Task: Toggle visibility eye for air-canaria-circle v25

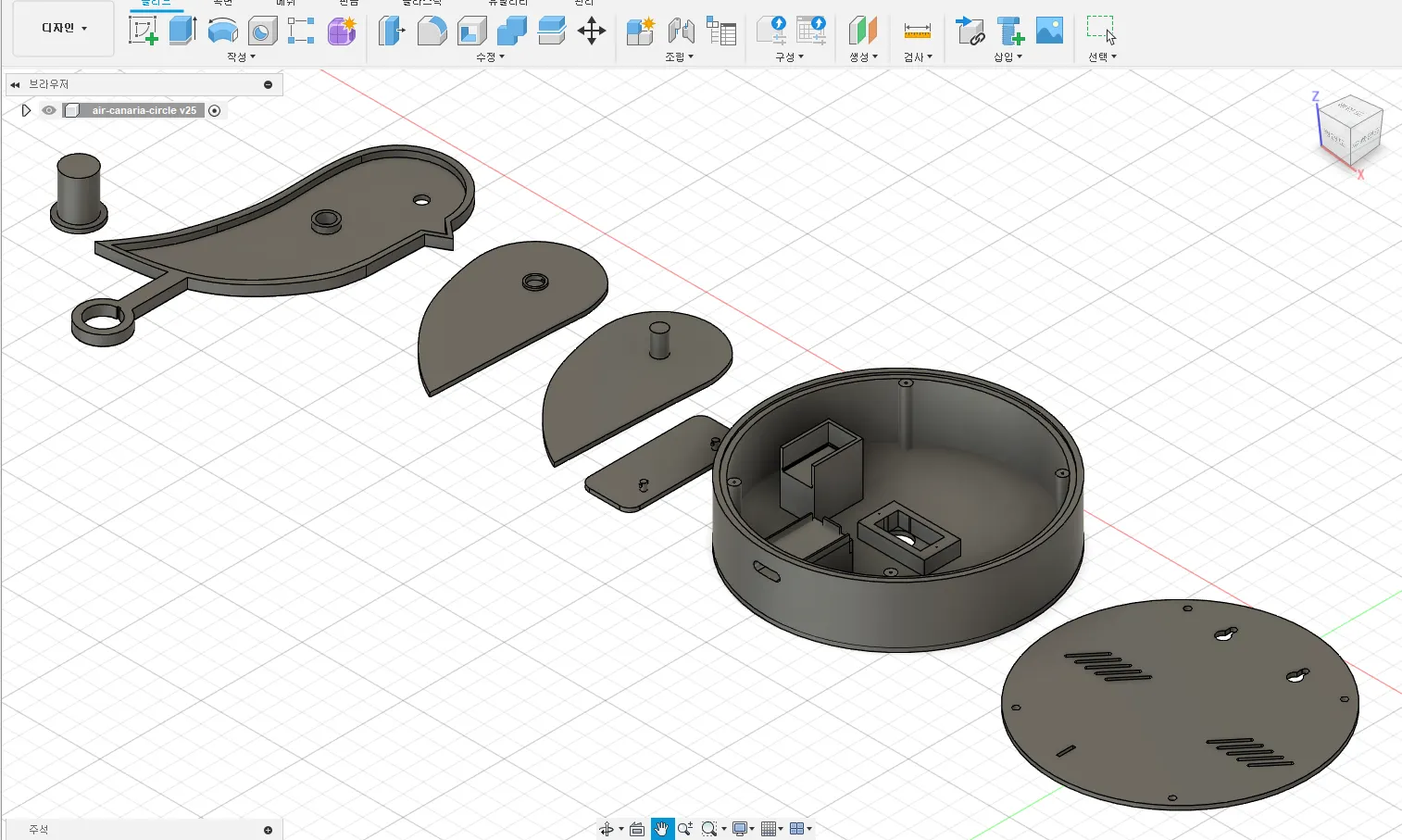Action: pos(49,110)
